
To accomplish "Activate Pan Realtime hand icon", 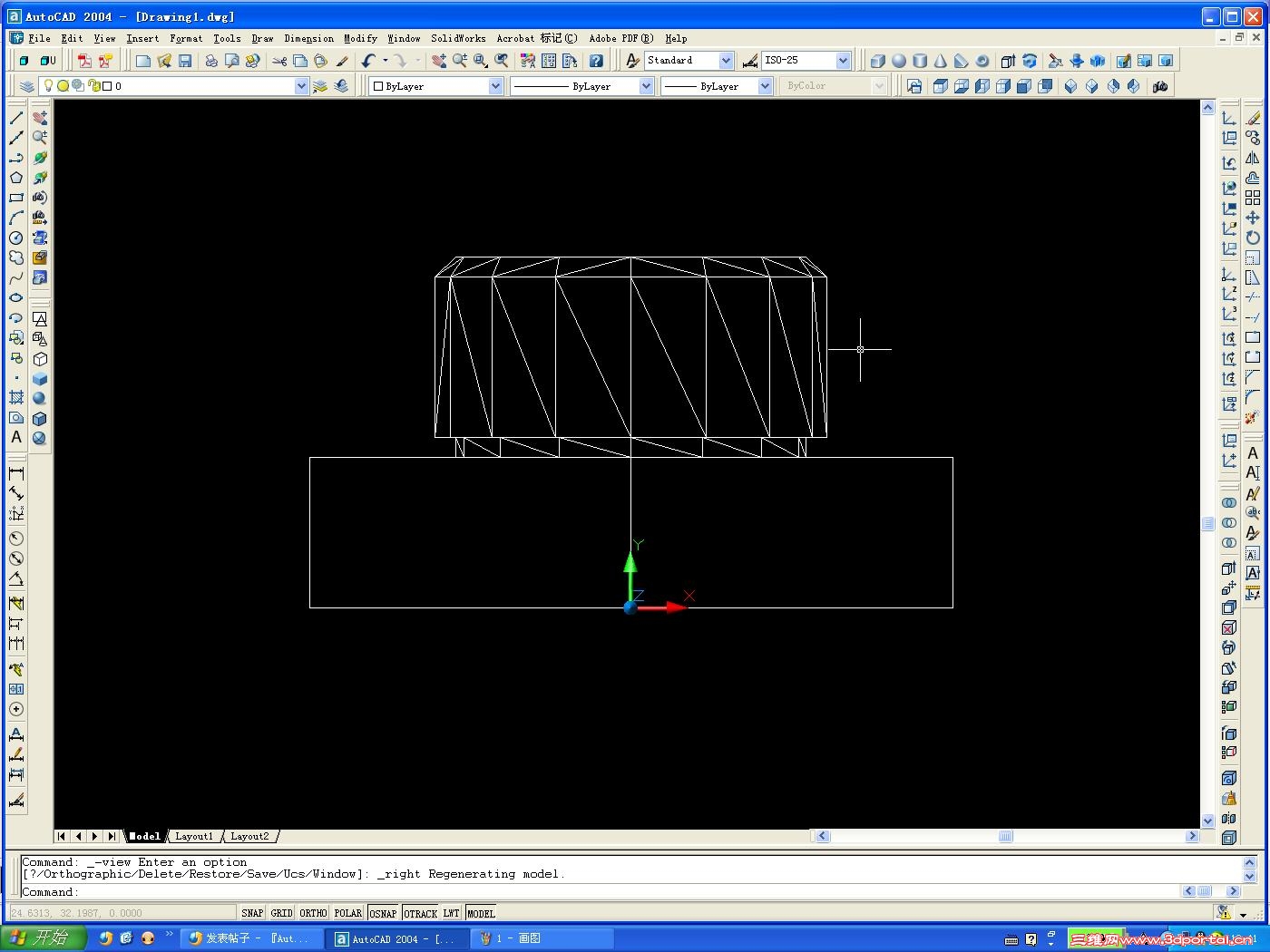I will pos(439,61).
